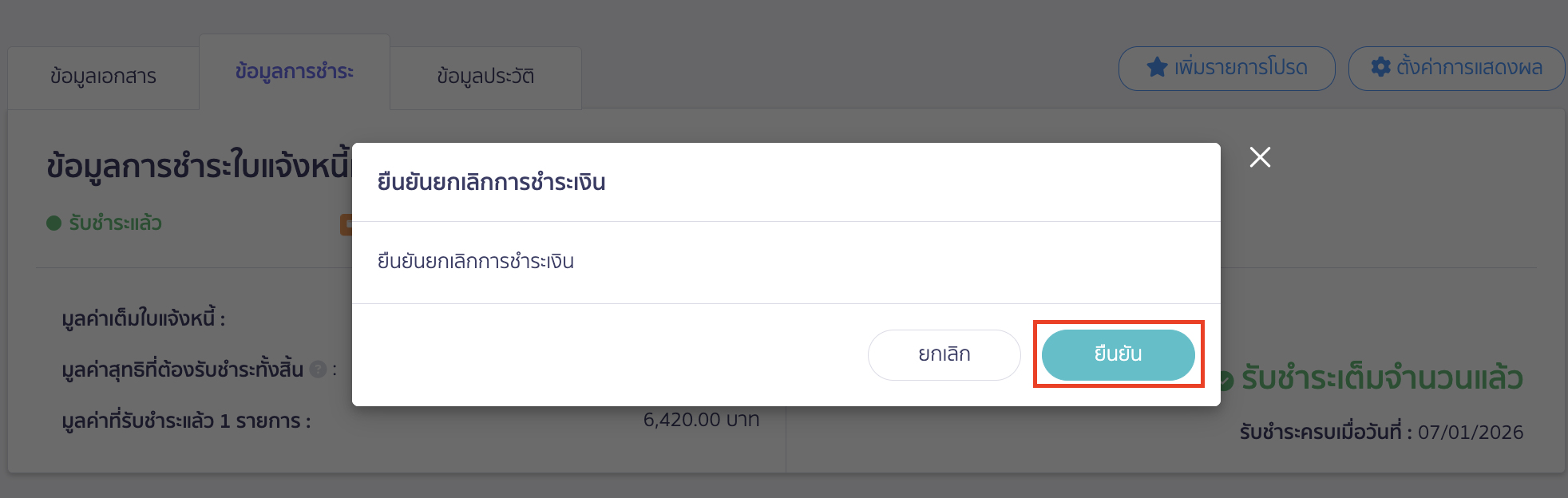Screen dimensions: 1568x498
Task: Click the star icon beside เพิ่มรายการโปรด
Action: click(1156, 69)
